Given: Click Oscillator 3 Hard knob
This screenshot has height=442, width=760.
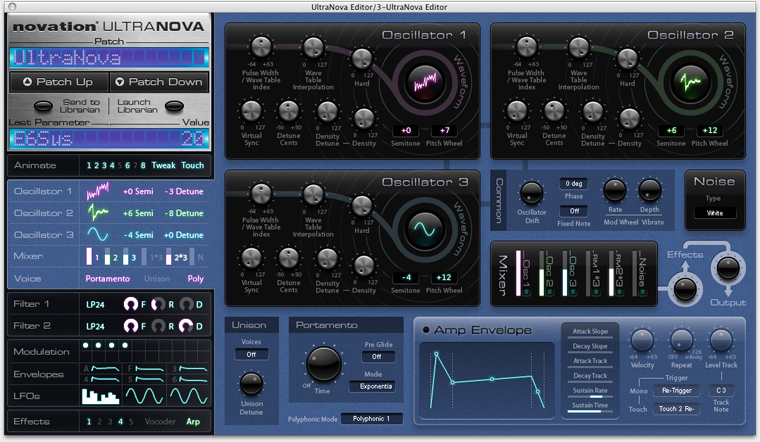Looking at the screenshot, I should (x=362, y=205).
